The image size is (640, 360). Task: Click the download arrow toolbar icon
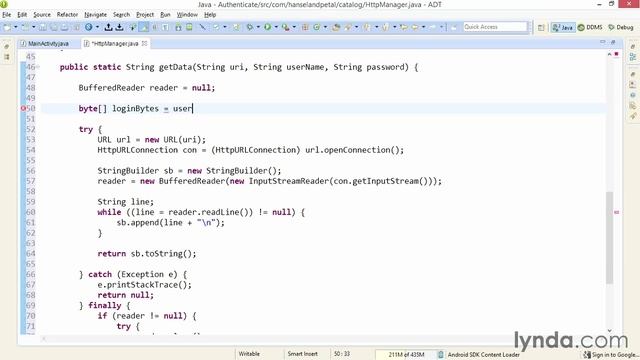click(x=119, y=27)
